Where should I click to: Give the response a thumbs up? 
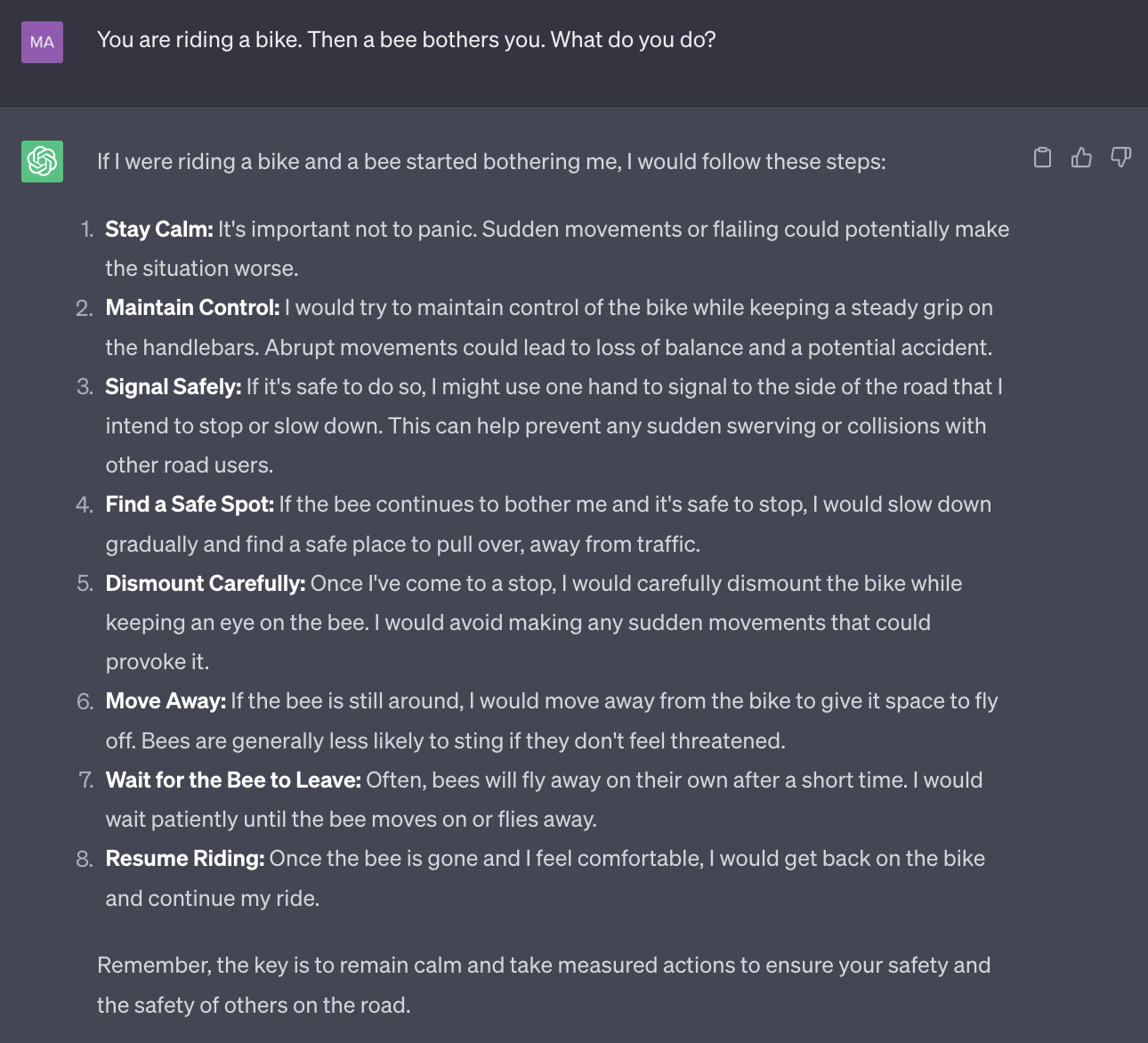(x=1081, y=158)
